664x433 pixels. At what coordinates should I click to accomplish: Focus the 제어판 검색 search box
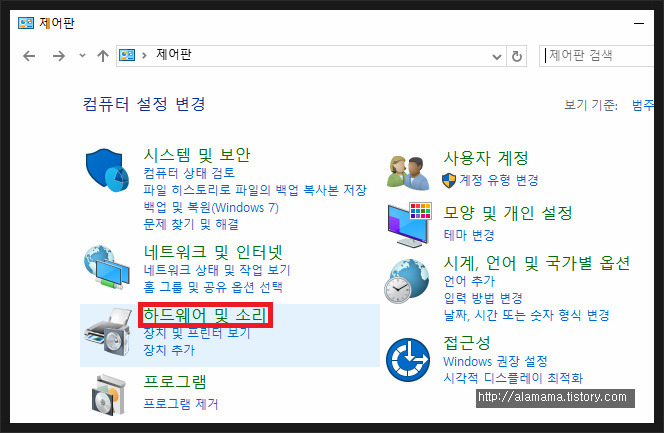click(598, 56)
